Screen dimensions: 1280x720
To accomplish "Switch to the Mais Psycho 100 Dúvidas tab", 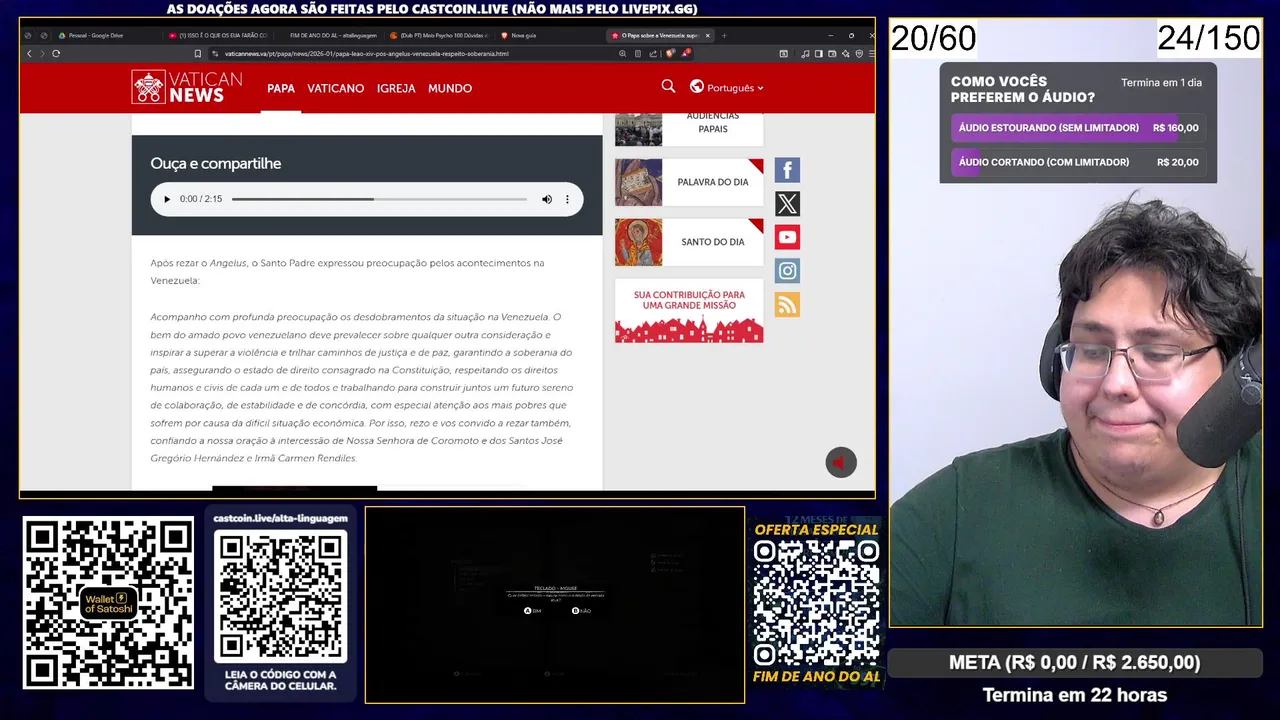I will (440, 35).
